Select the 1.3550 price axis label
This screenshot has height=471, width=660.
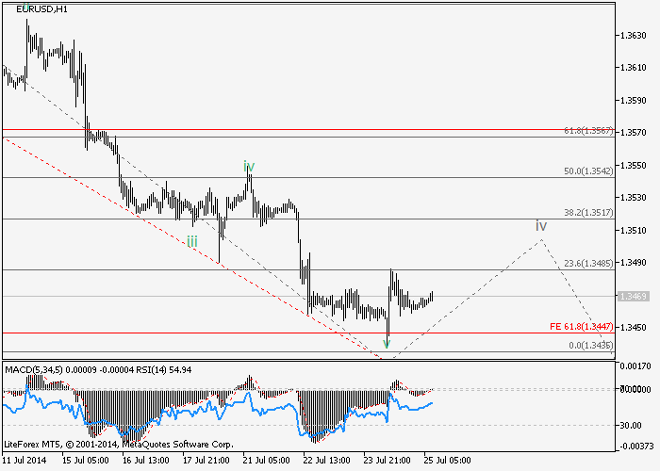tap(633, 165)
